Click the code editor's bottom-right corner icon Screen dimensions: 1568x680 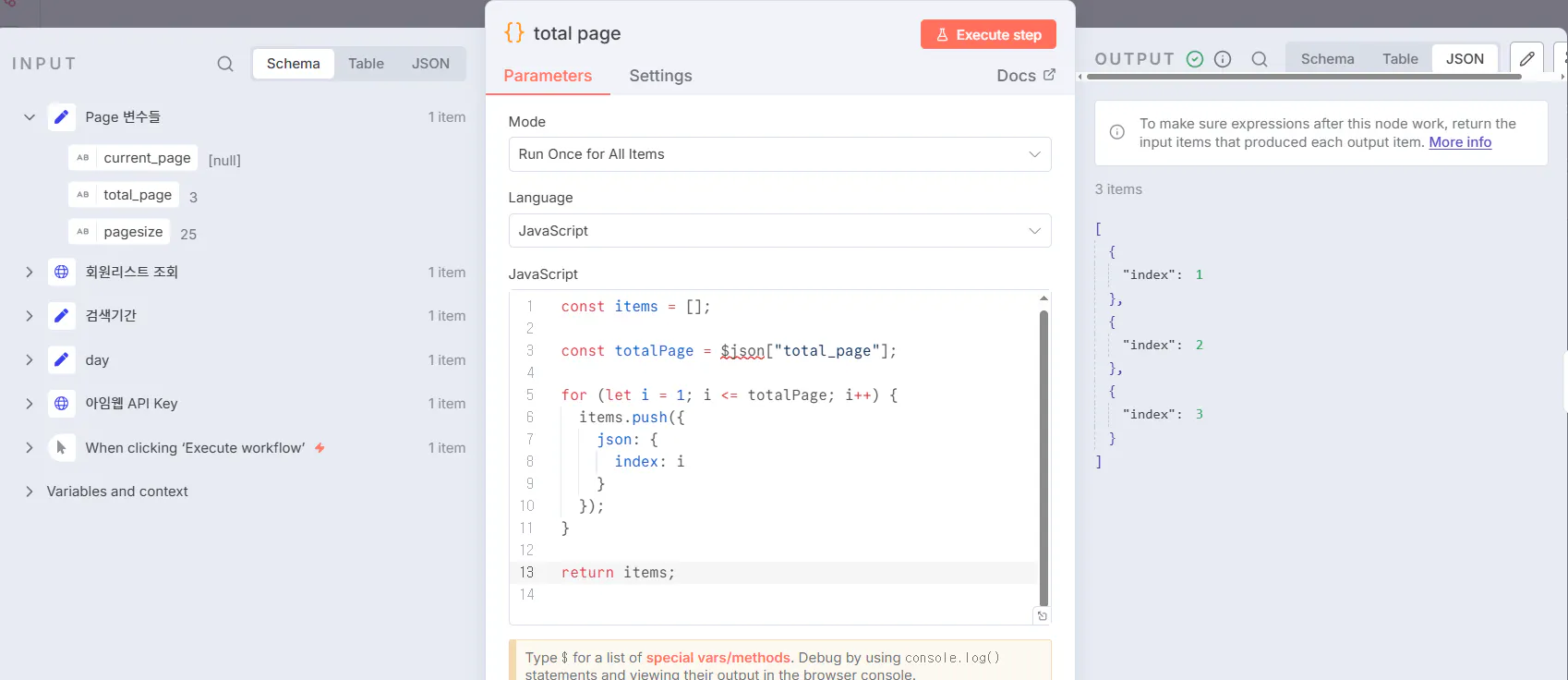click(x=1043, y=616)
